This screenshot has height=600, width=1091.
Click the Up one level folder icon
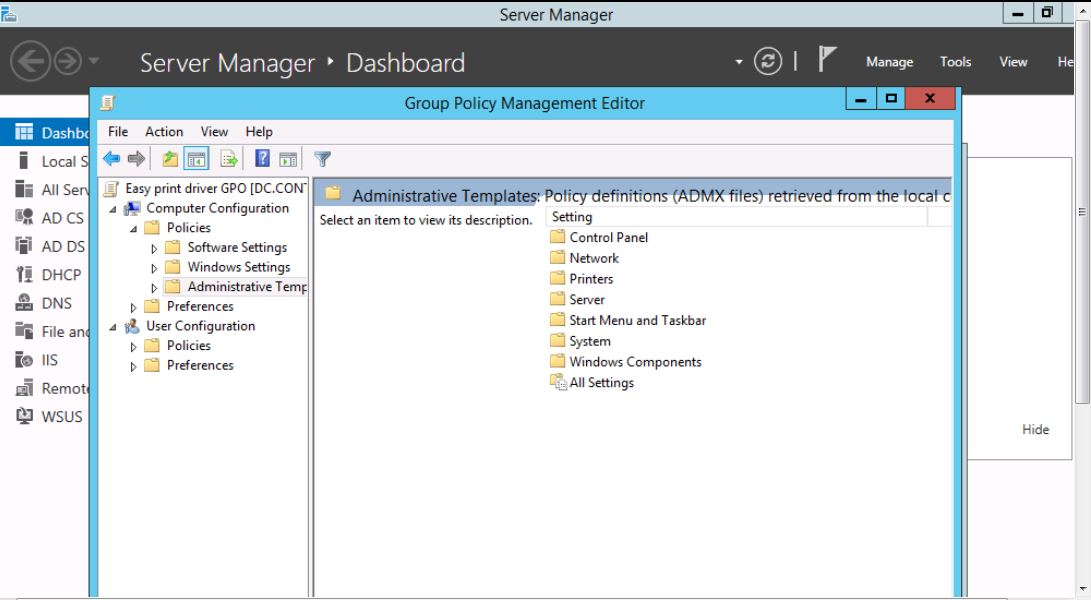click(x=170, y=159)
